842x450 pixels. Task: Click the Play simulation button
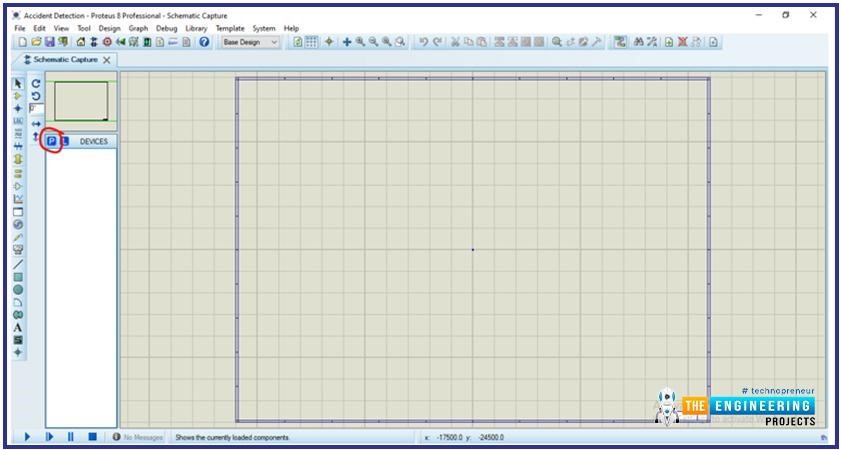coord(28,437)
